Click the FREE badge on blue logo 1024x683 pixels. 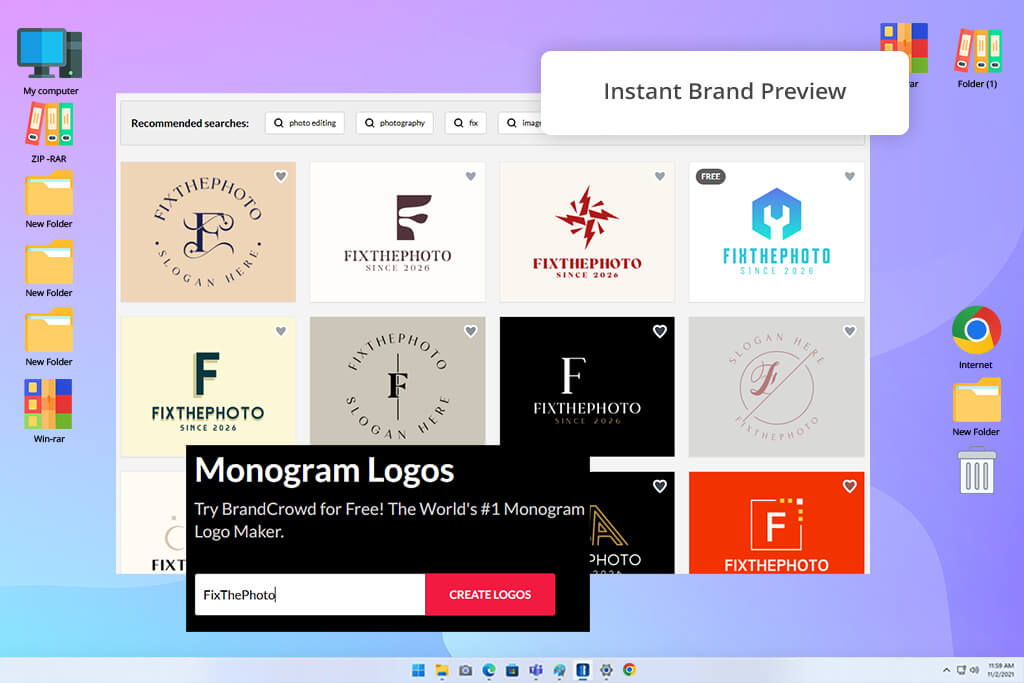tap(711, 176)
